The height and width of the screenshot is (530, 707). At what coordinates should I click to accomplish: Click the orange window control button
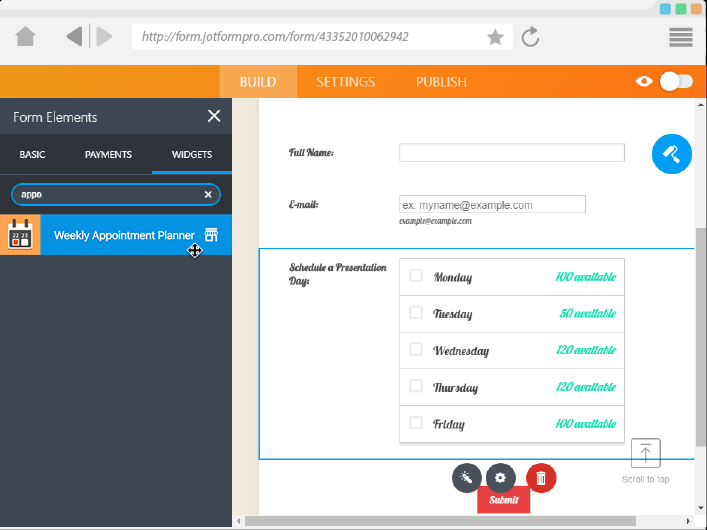point(697,9)
